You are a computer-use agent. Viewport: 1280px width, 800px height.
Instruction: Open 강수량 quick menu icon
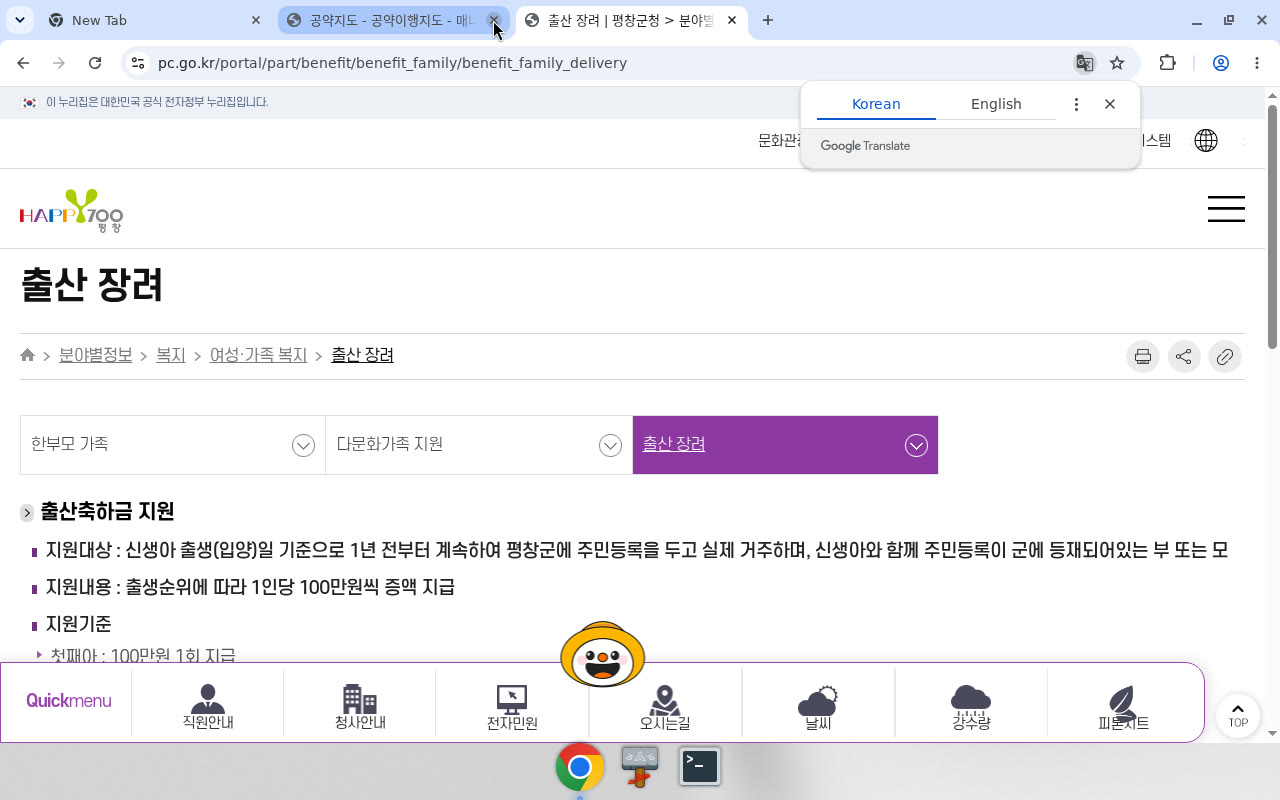tap(971, 707)
